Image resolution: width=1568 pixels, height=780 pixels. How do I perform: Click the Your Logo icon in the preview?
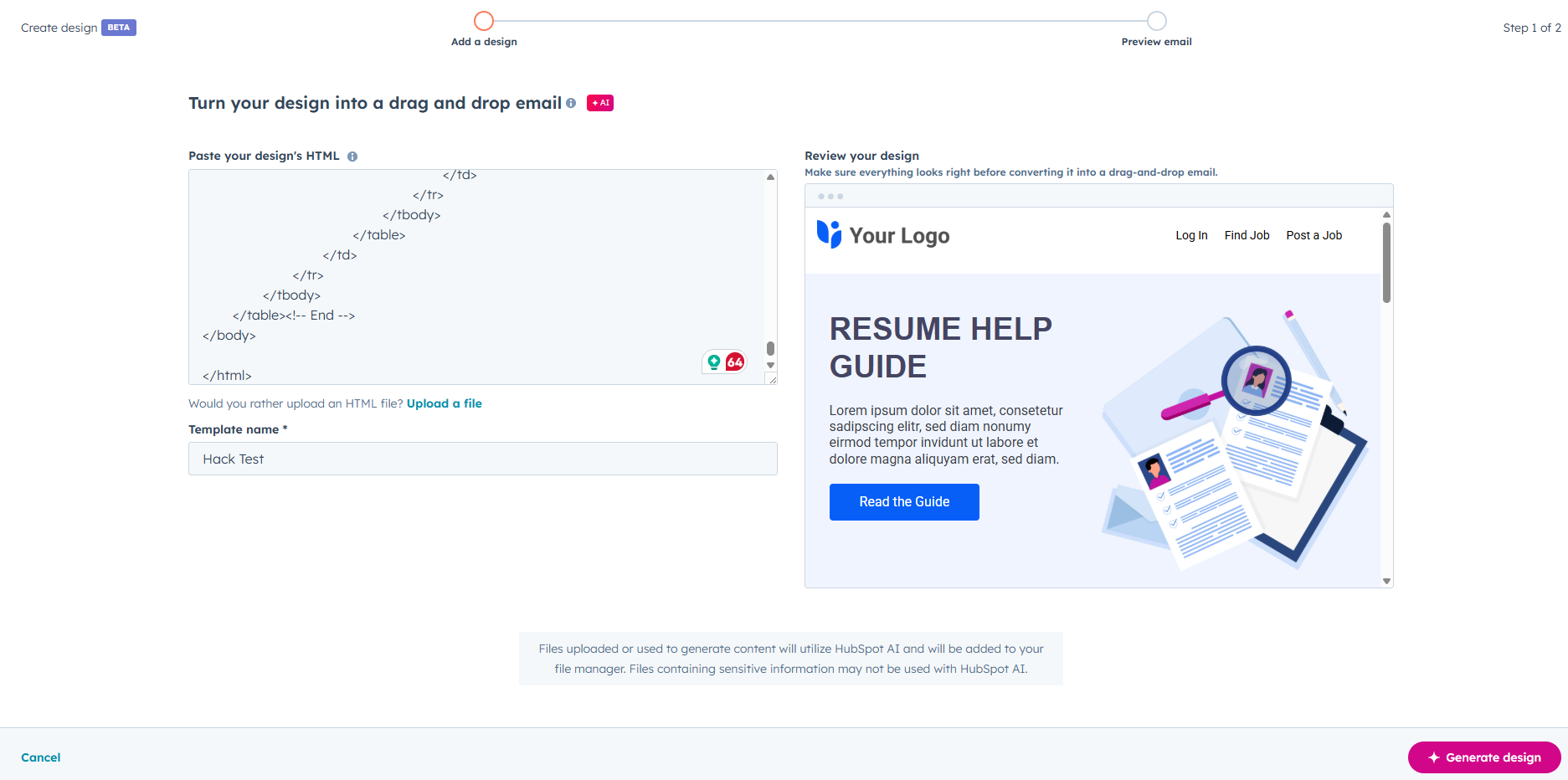pos(830,235)
